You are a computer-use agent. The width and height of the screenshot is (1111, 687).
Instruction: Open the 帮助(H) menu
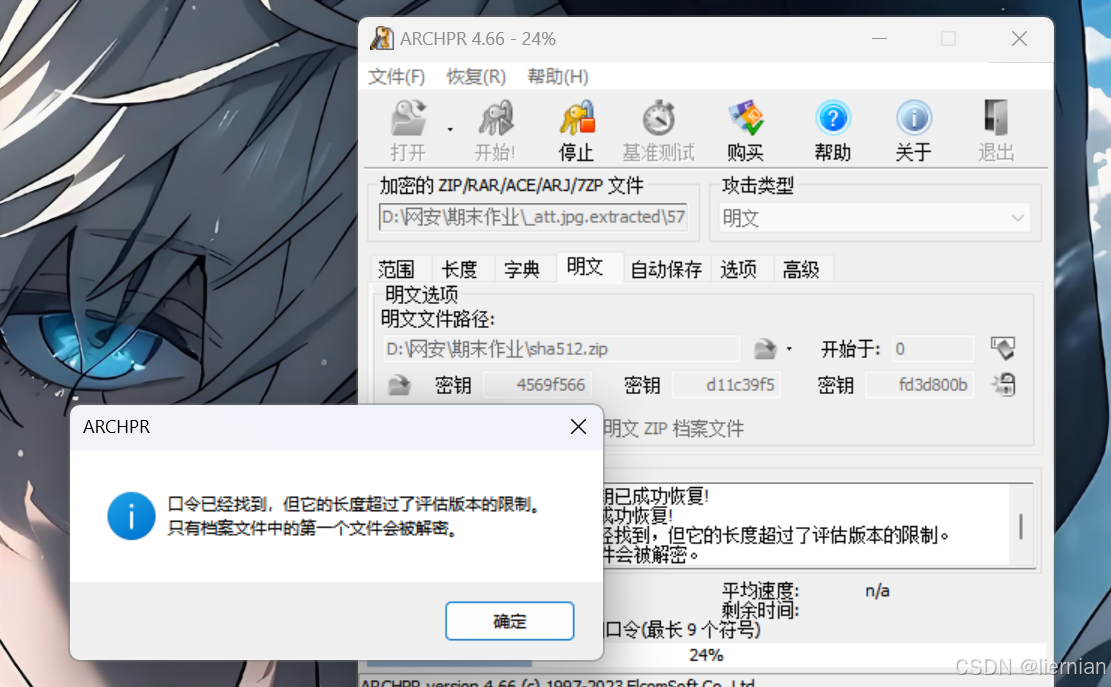558,76
